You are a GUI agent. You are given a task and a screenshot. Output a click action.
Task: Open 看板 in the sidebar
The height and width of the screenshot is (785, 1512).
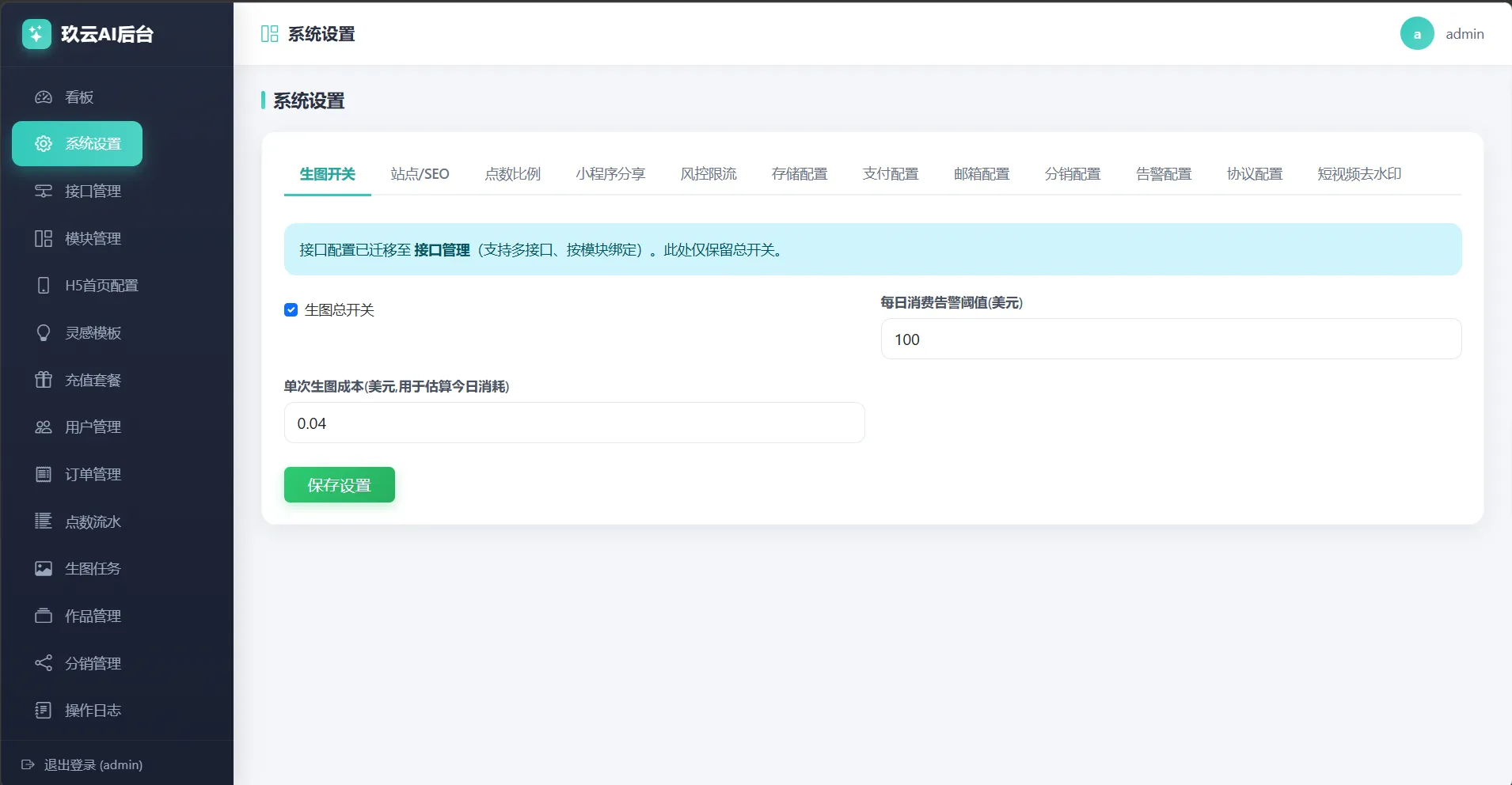(79, 97)
